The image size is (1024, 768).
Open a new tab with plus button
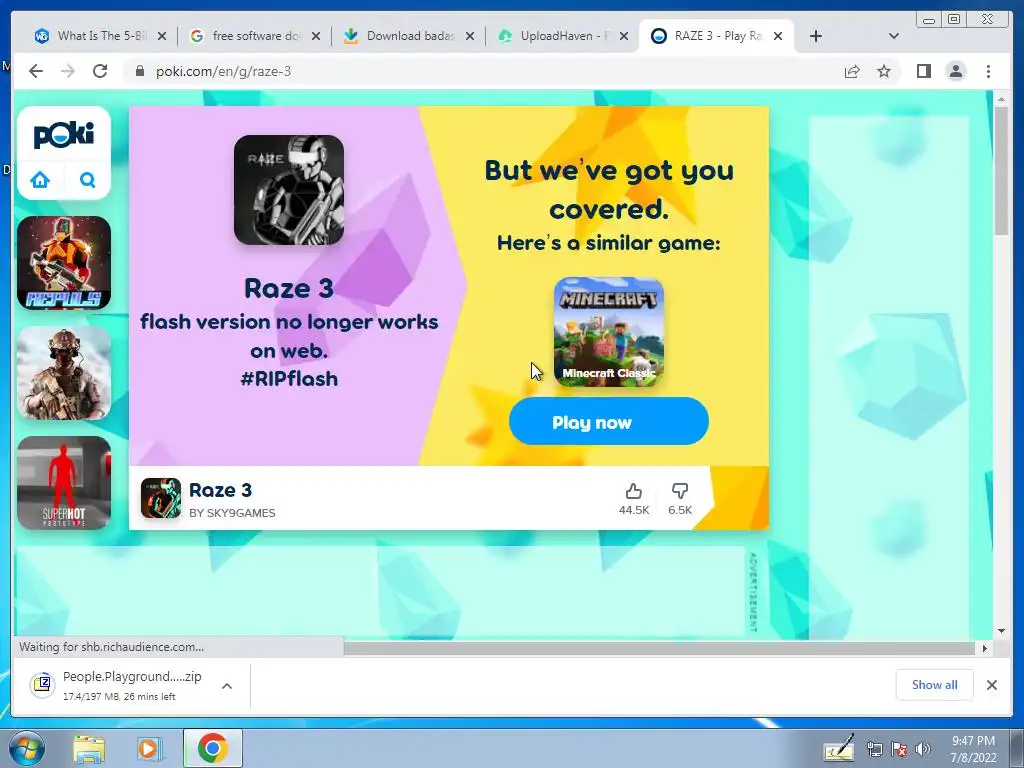point(816,36)
